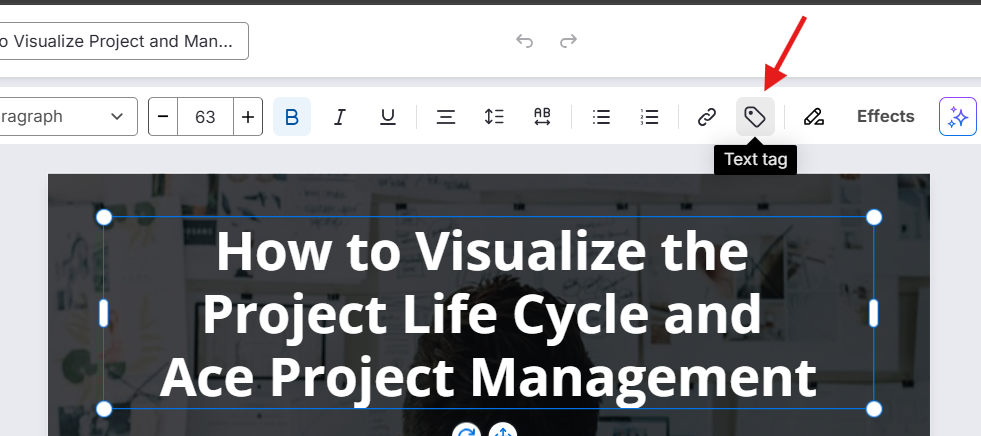The height and width of the screenshot is (436, 981).
Task: Apply numbered list formatting
Action: click(649, 117)
